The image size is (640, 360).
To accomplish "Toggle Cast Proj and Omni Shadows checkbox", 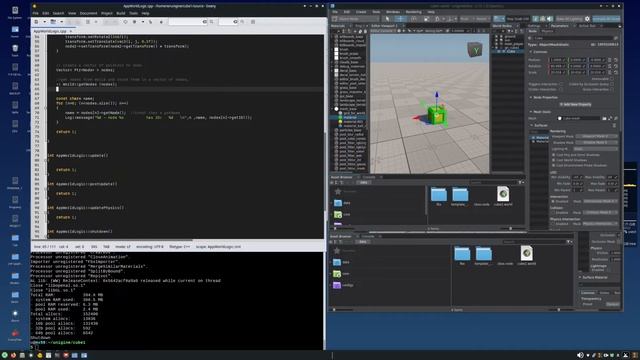I will 553,155.
